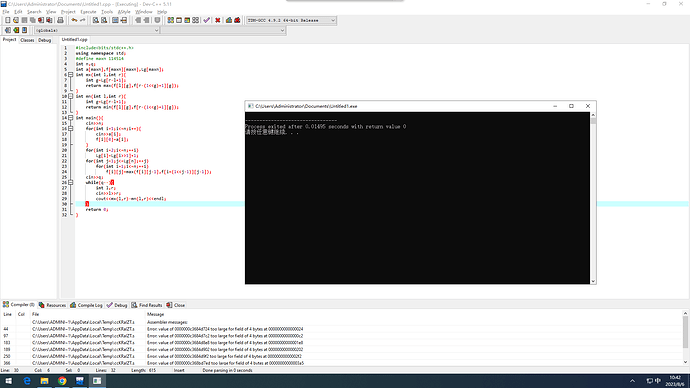Run the program with Run icon

[x=179, y=20]
